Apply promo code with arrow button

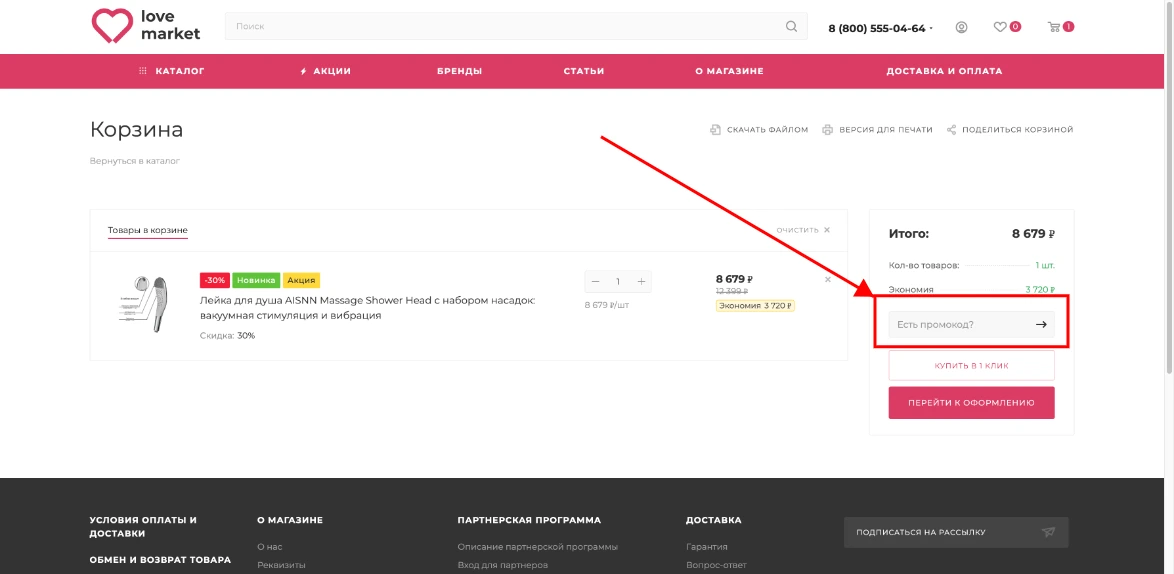click(1041, 325)
